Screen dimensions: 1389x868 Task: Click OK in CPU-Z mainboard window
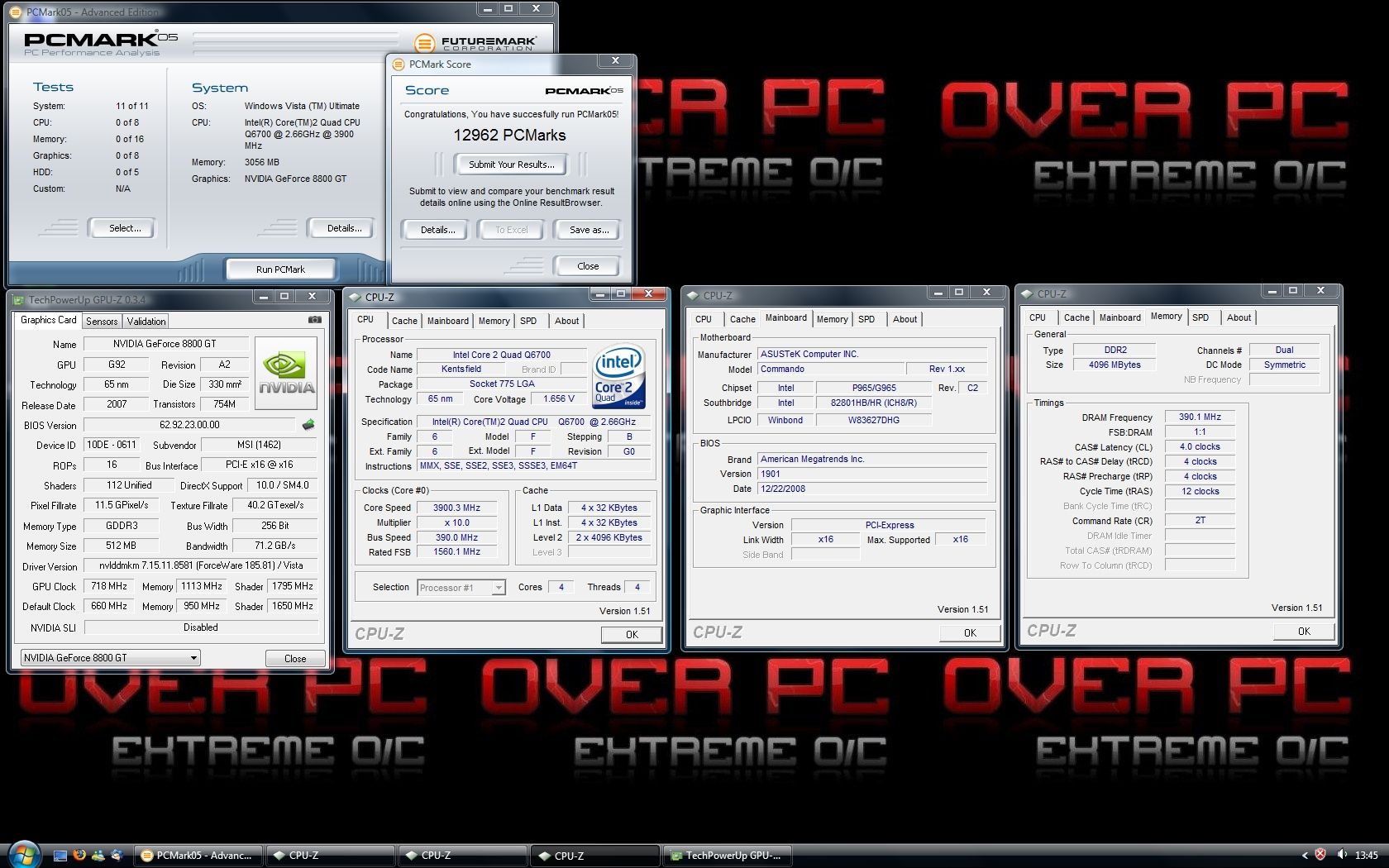tap(970, 633)
